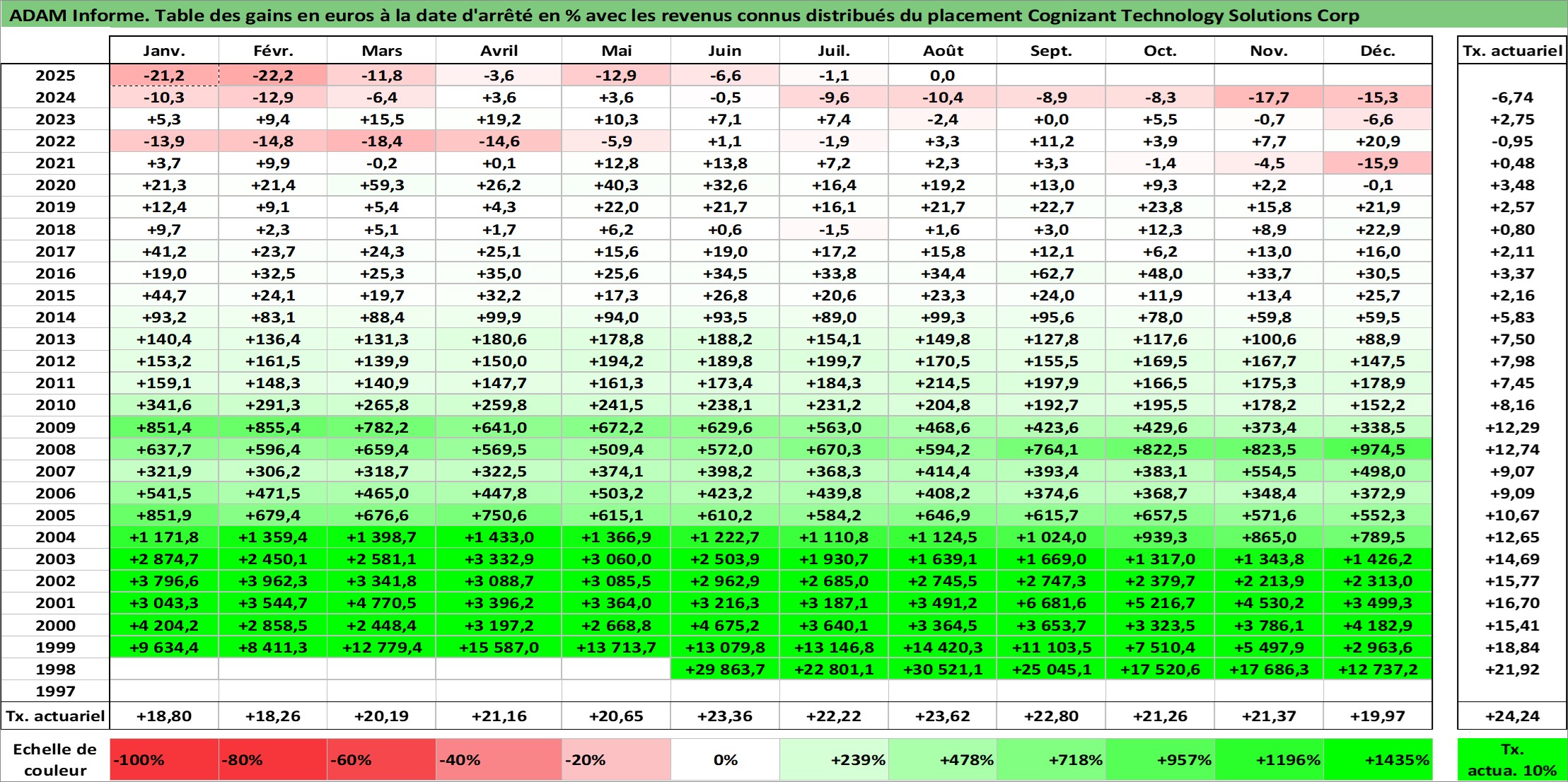Click the -100% red color scale swatch

coord(164,760)
